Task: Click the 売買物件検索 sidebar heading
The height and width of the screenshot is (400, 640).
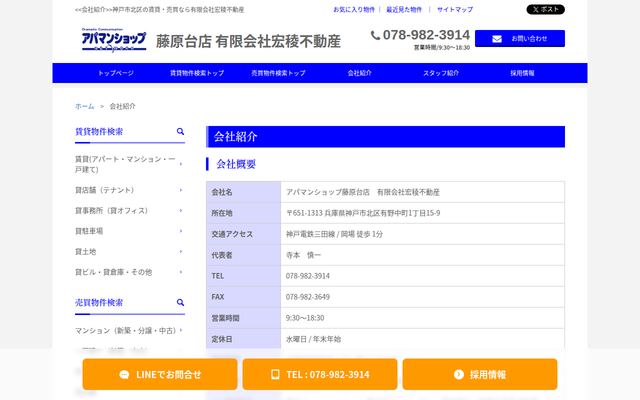Action: [x=99, y=302]
